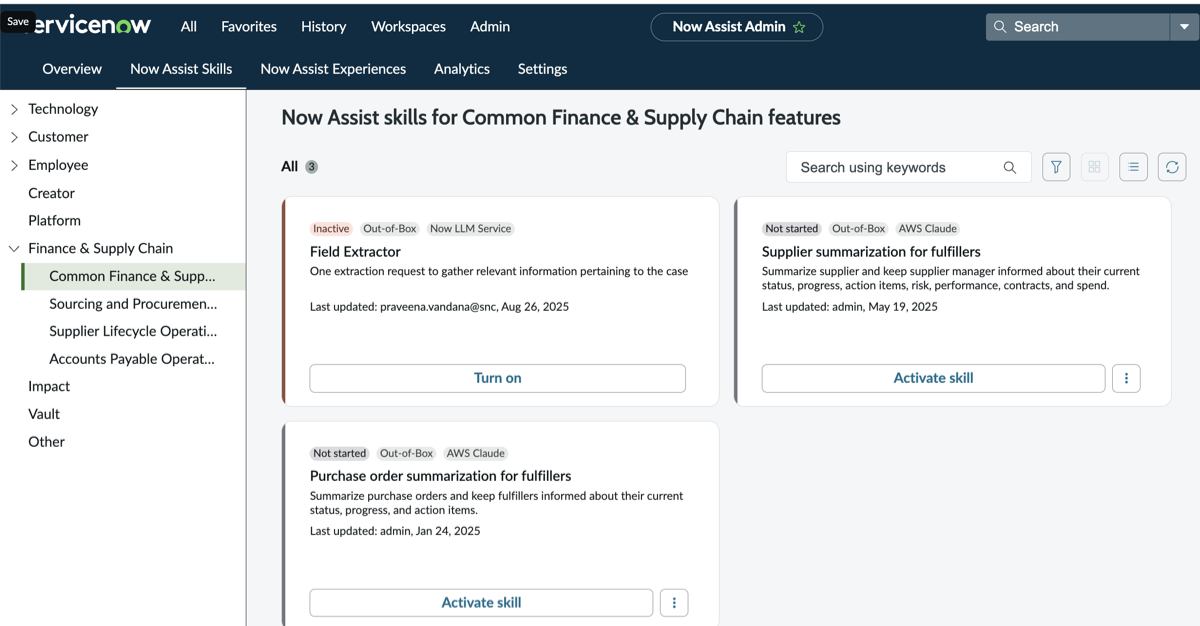This screenshot has width=1200, height=626.
Task: Click the Search using keywords field
Action: tap(908, 167)
